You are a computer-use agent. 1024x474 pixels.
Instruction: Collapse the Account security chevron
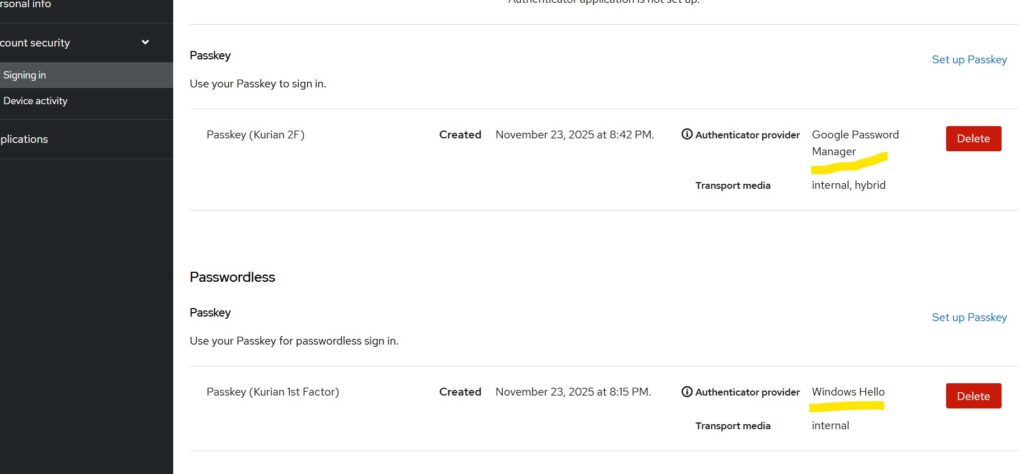[145, 43]
